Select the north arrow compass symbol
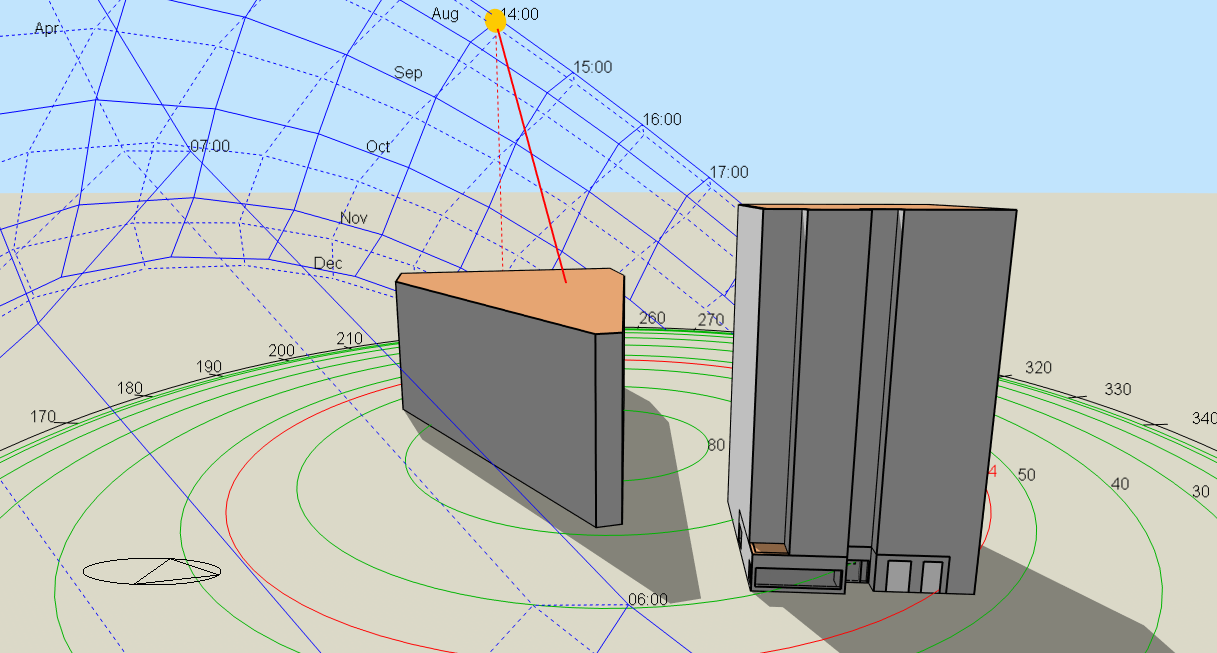The image size is (1217, 653). tap(151, 571)
